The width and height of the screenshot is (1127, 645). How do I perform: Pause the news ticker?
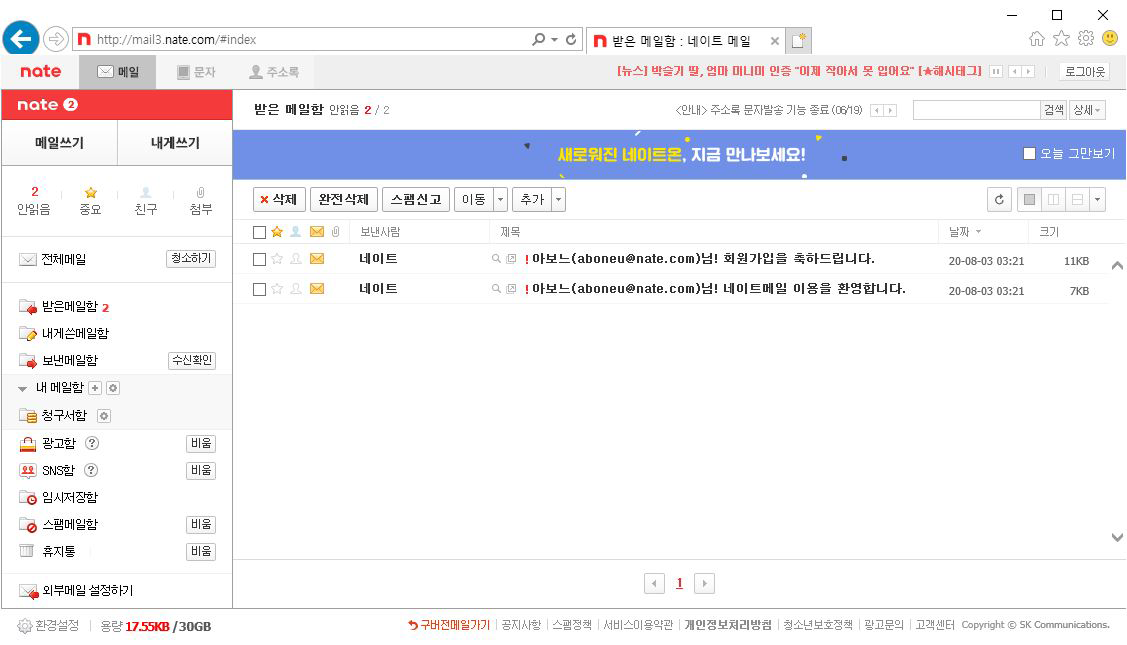tap(996, 72)
